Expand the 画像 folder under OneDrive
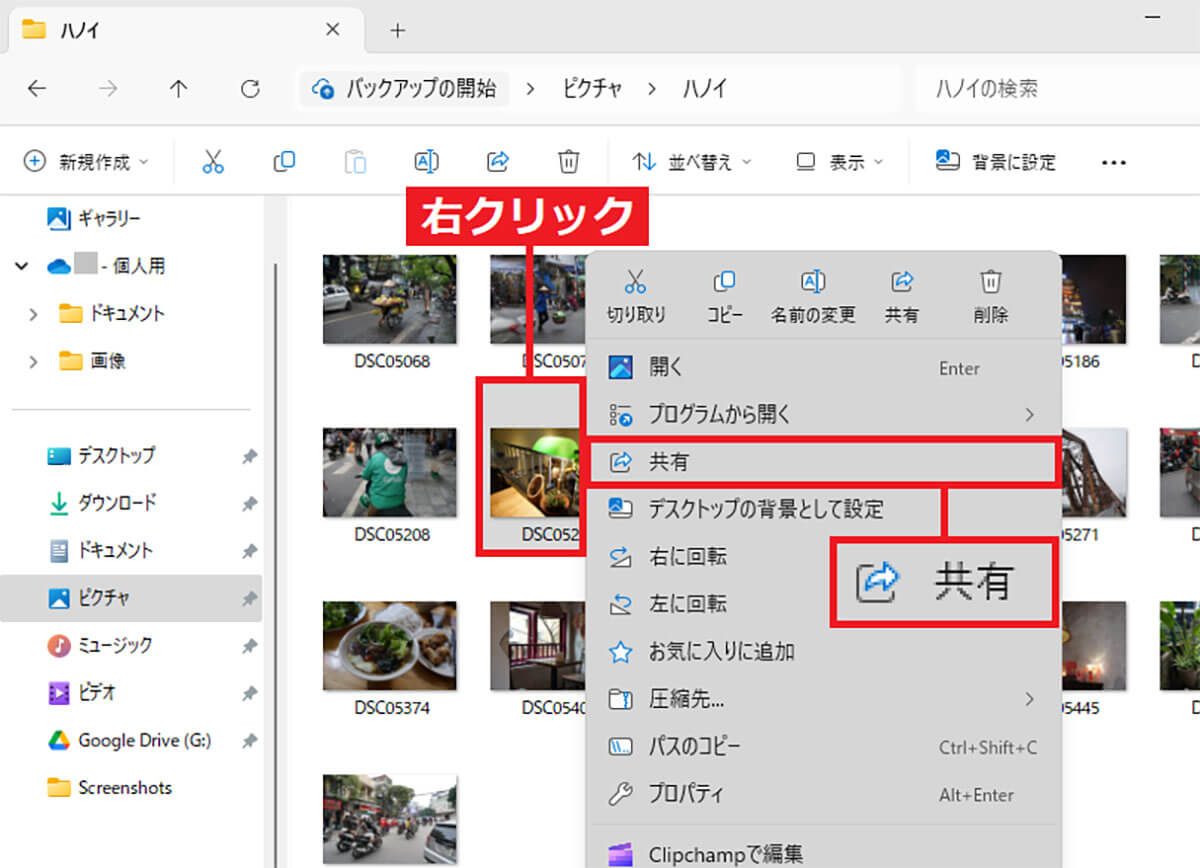 pos(33,361)
